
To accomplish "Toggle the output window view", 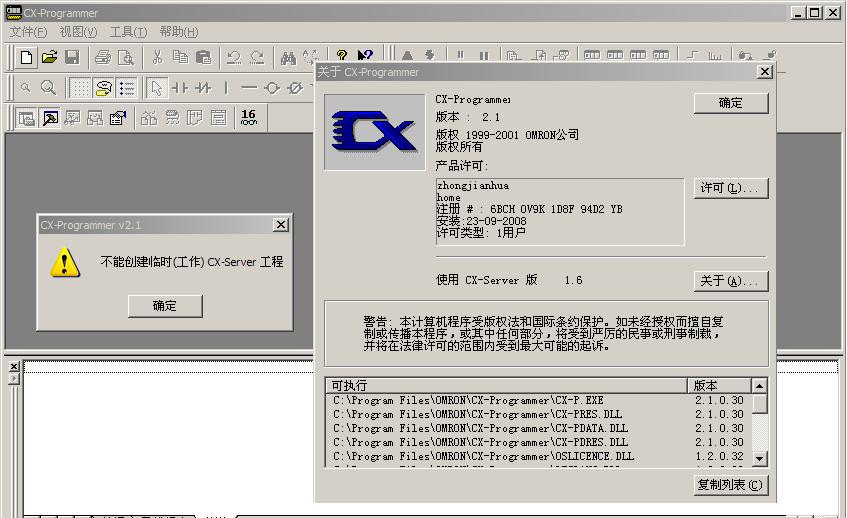I will (x=50, y=118).
